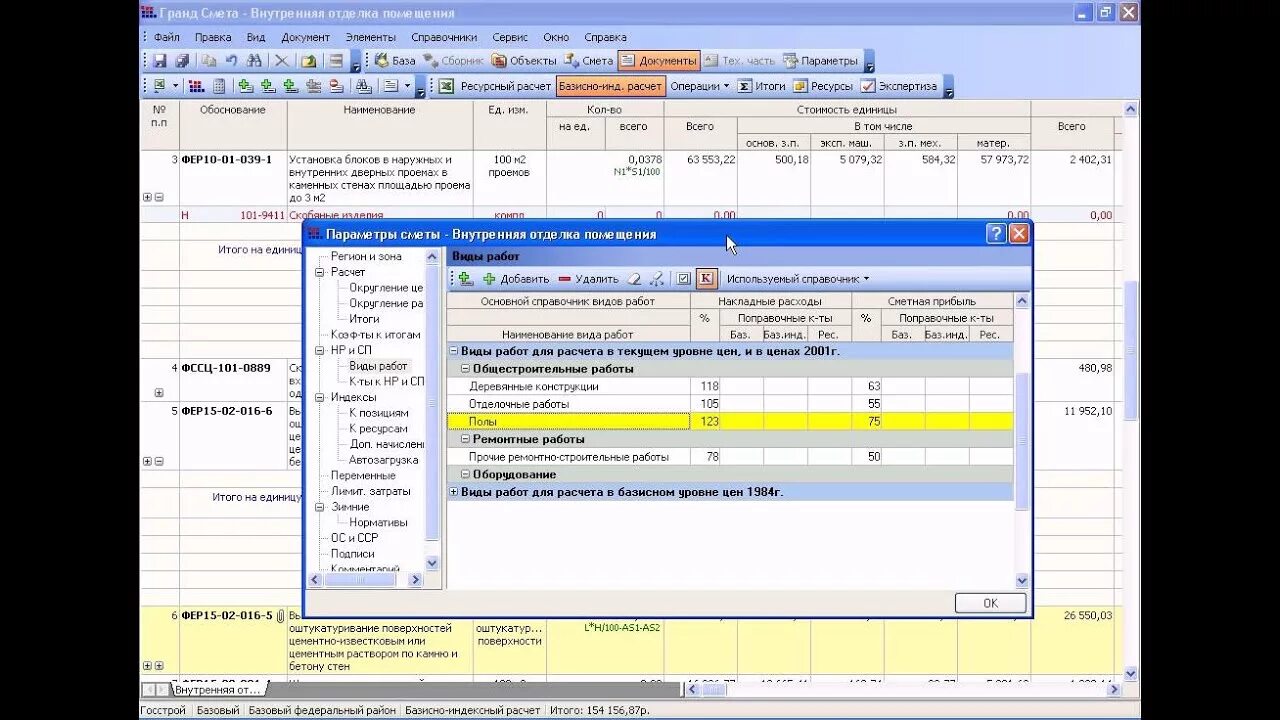Select Коэф-ты к итогам tree item
The image size is (1280, 720).
[376, 335]
